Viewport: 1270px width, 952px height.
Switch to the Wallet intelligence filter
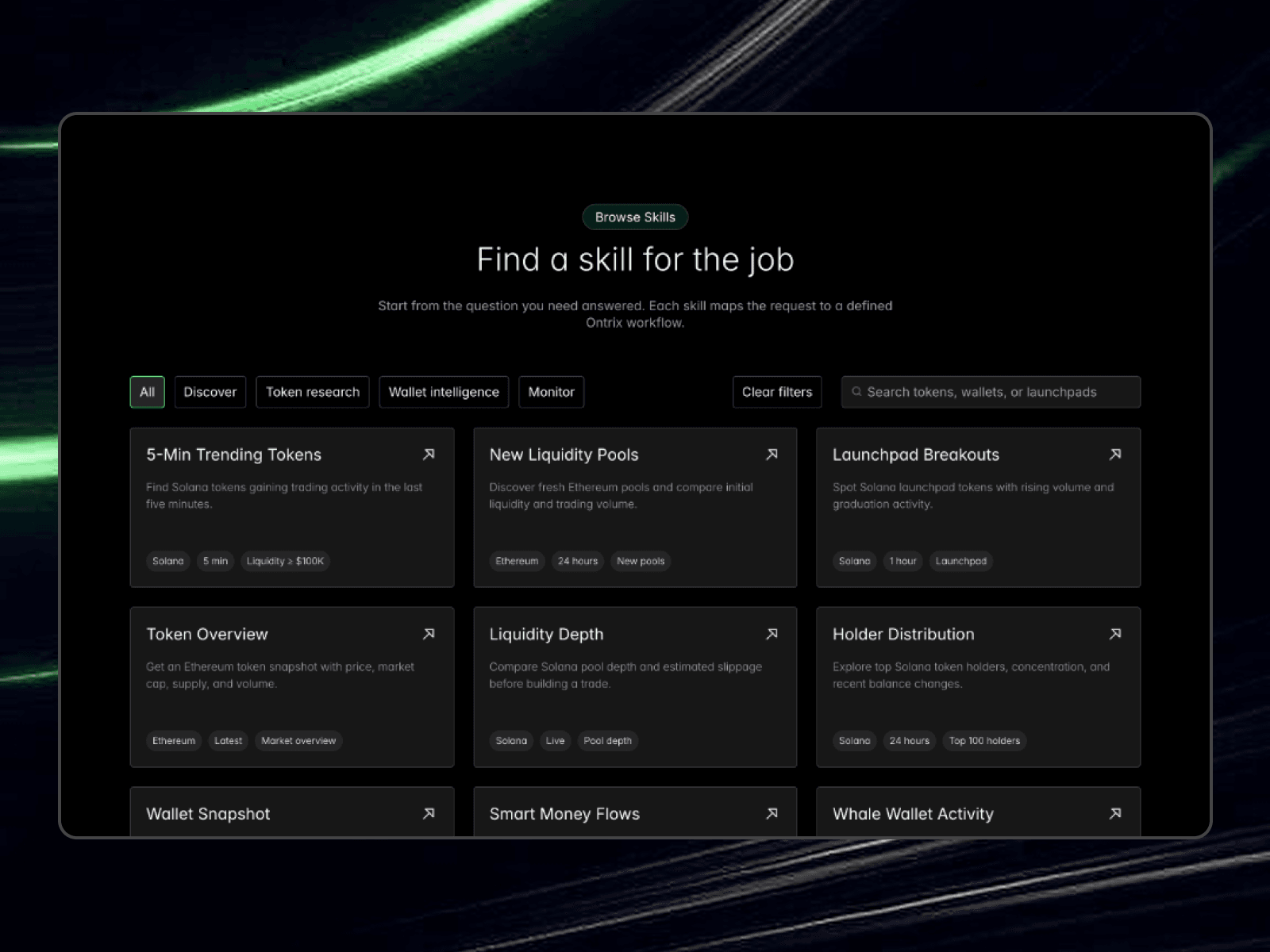444,392
